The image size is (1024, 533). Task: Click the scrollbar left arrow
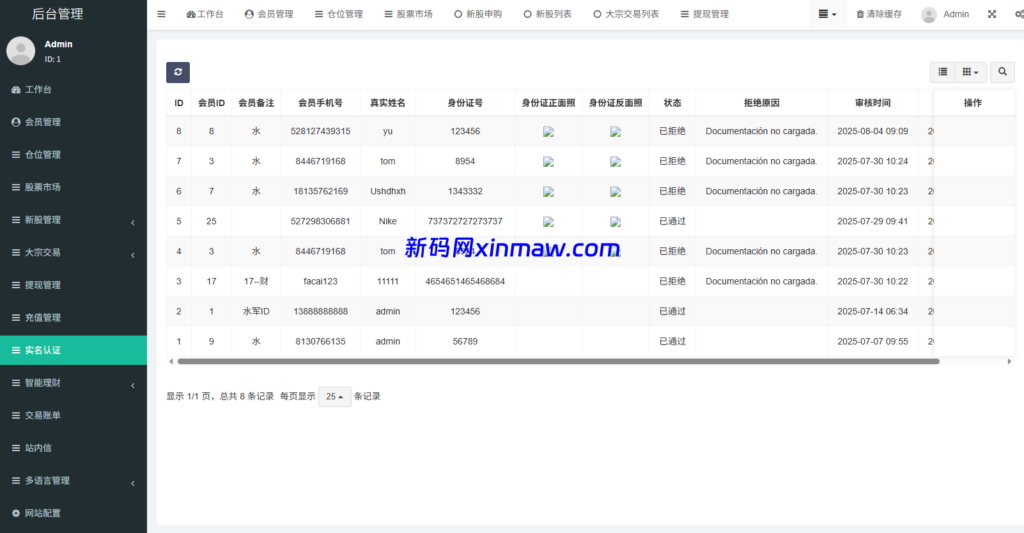tap(171, 361)
